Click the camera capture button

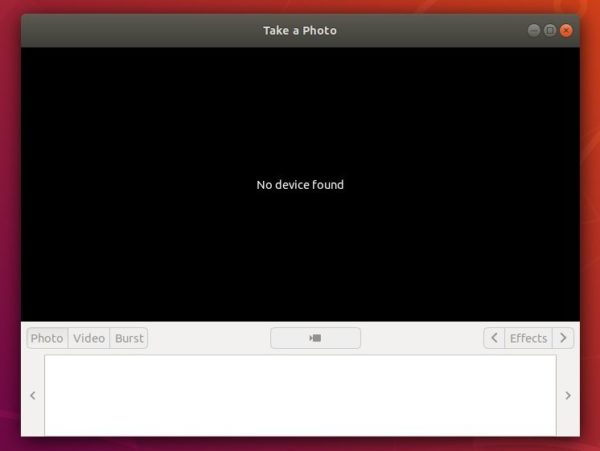(x=315, y=338)
